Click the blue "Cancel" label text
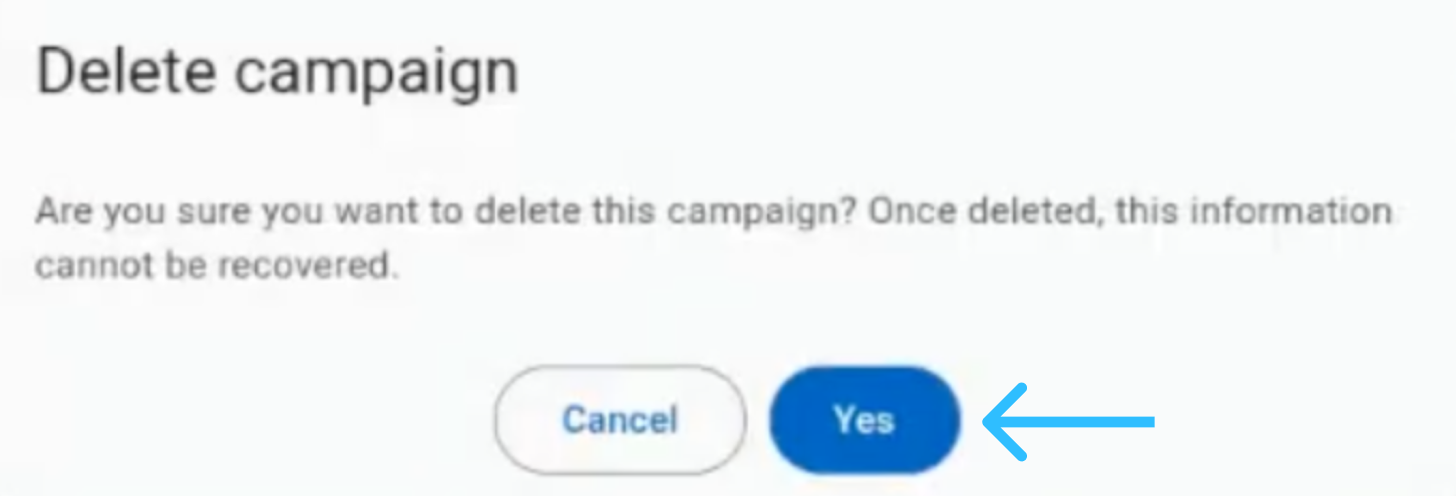Viewport: 1456px width, 496px height. point(620,420)
